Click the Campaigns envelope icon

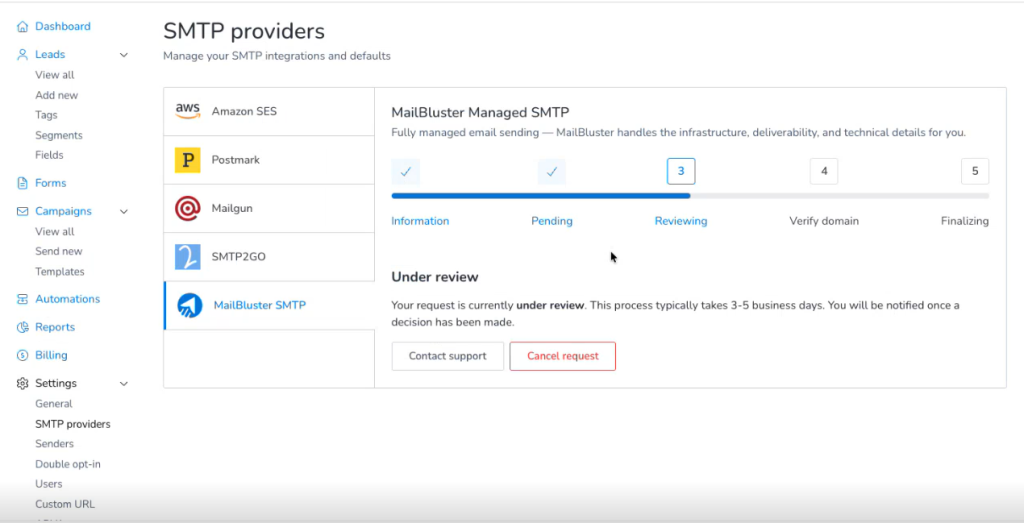(x=23, y=212)
